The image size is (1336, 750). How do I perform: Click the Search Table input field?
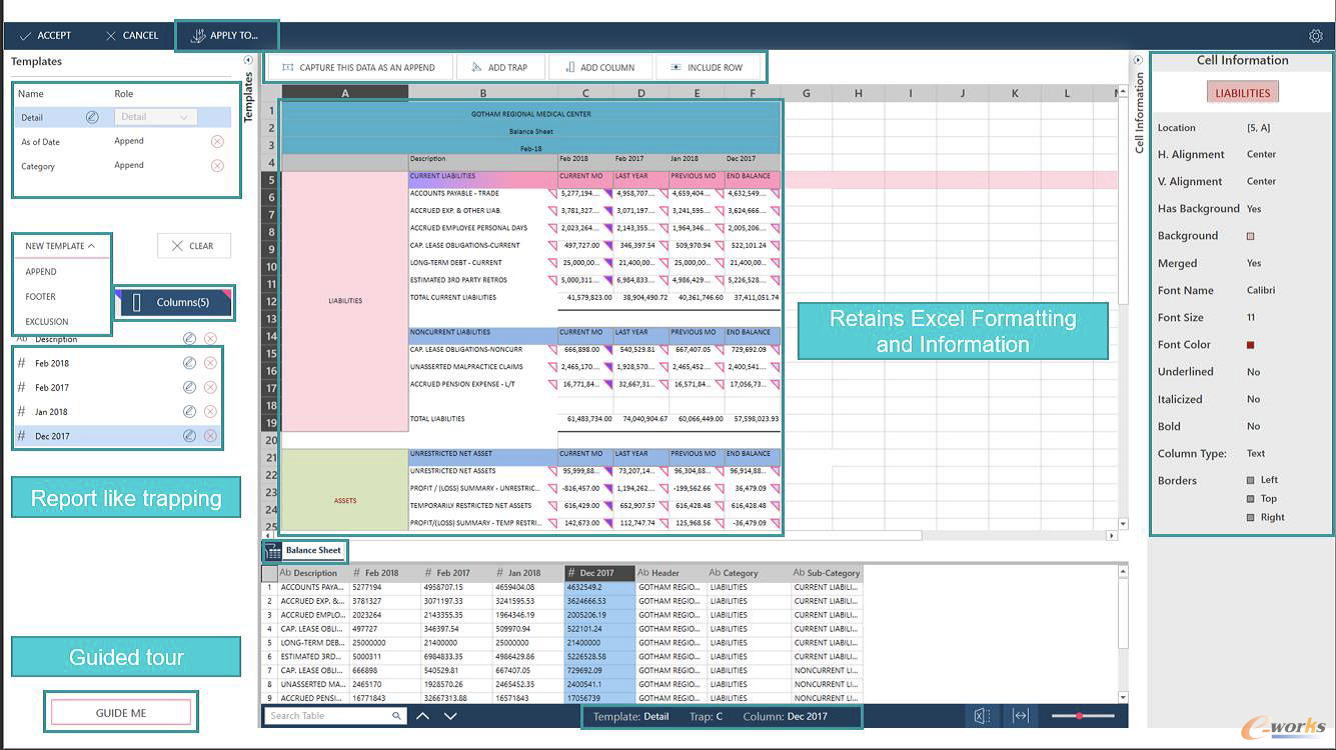[328, 715]
